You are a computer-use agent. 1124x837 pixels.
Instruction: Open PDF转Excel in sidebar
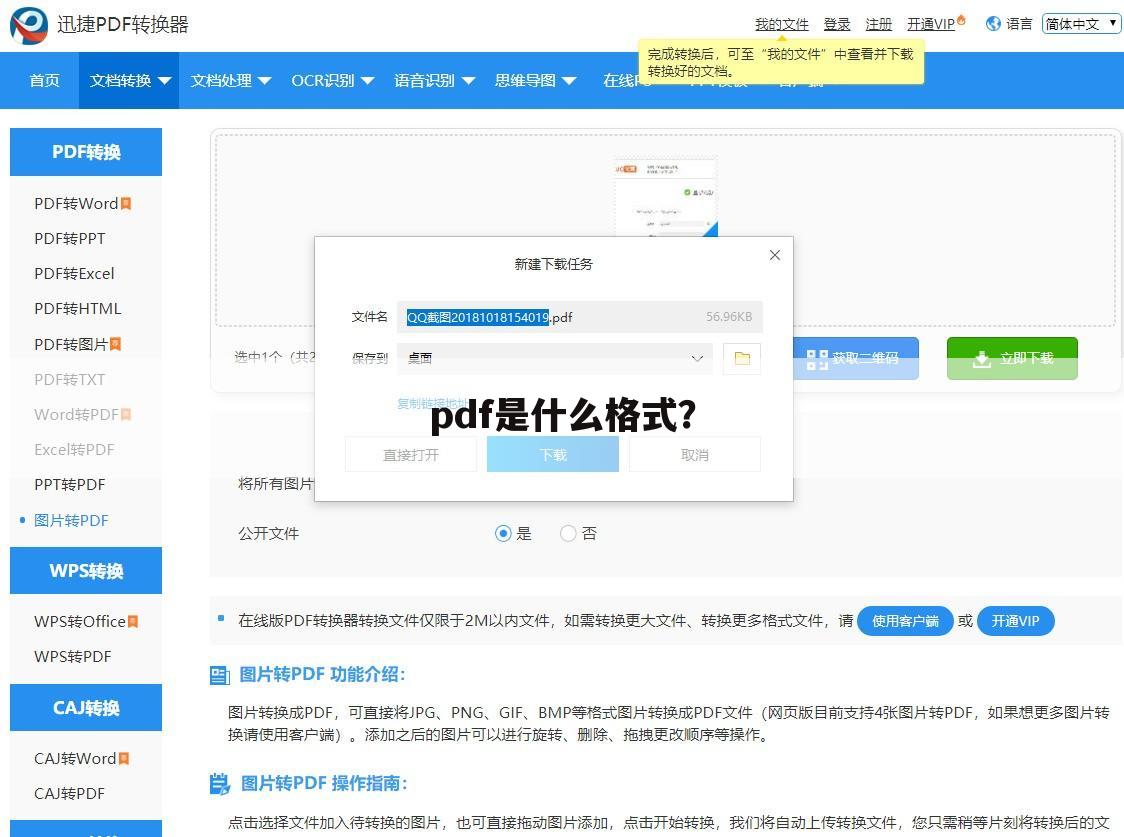pyautogui.click(x=75, y=274)
